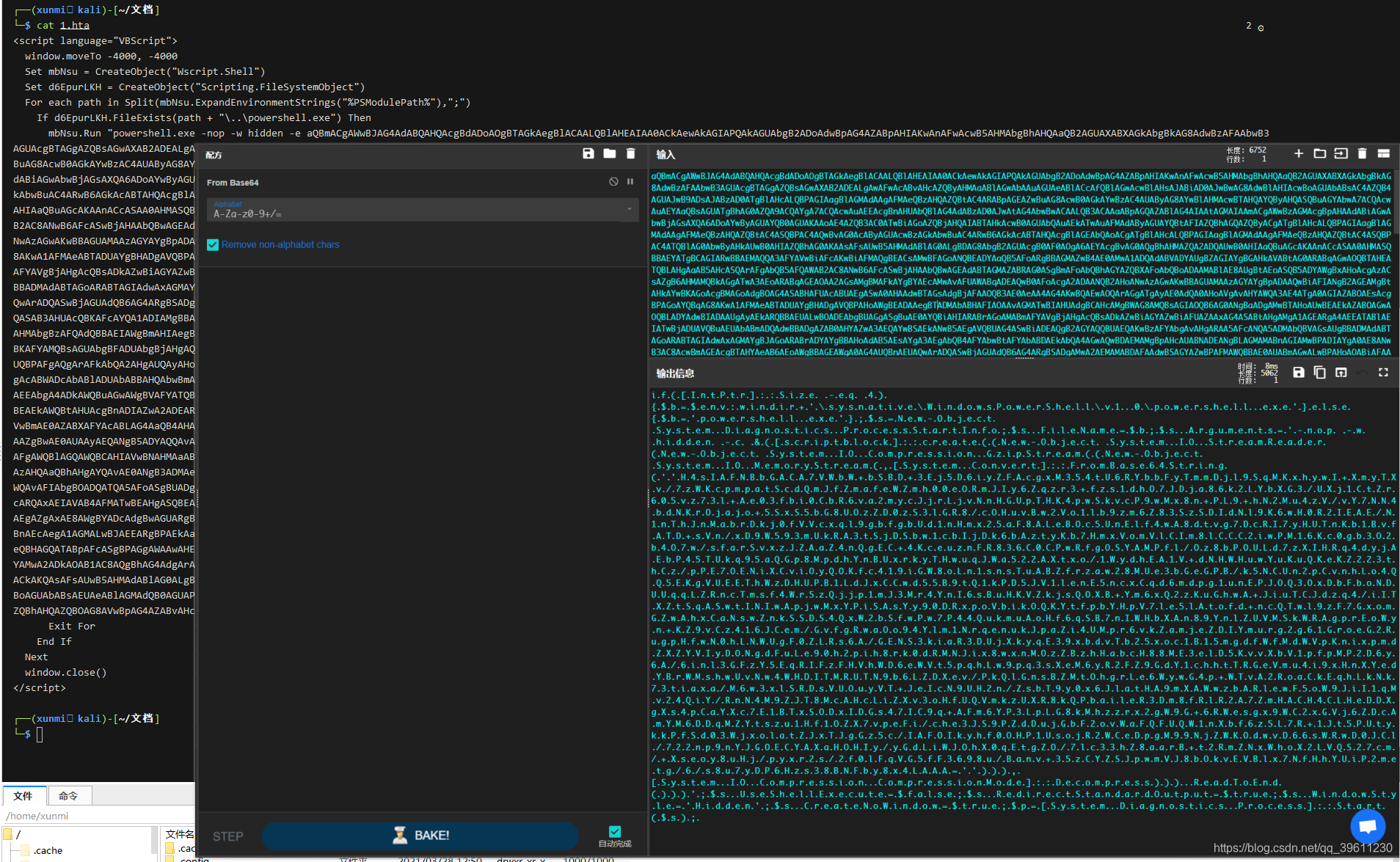Maximise the output pane
Viewport: 1400px width, 862px height.
(x=1383, y=373)
